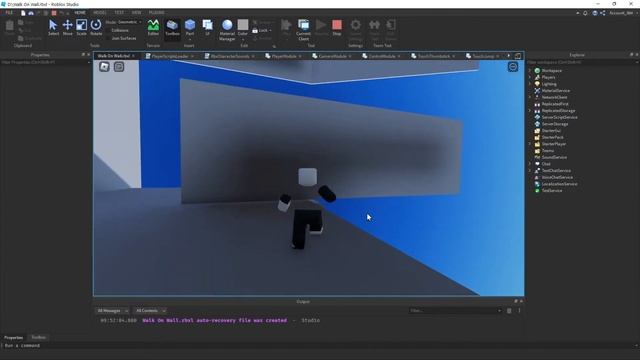This screenshot has width=640, height=360.
Task: Select the Select tool in ribbon
Action: click(53, 28)
